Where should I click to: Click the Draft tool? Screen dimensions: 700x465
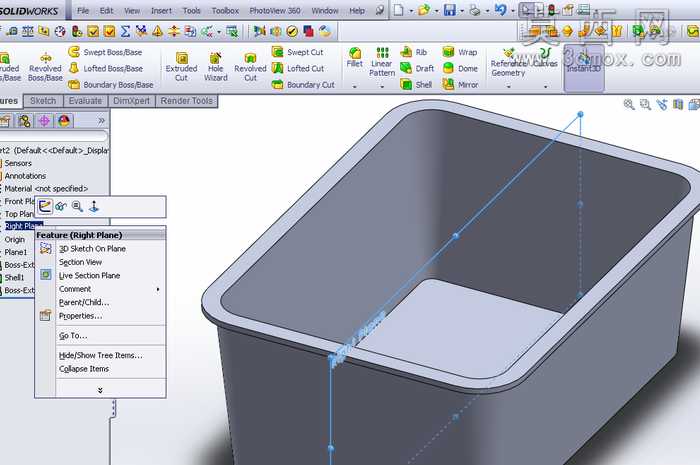[417, 68]
